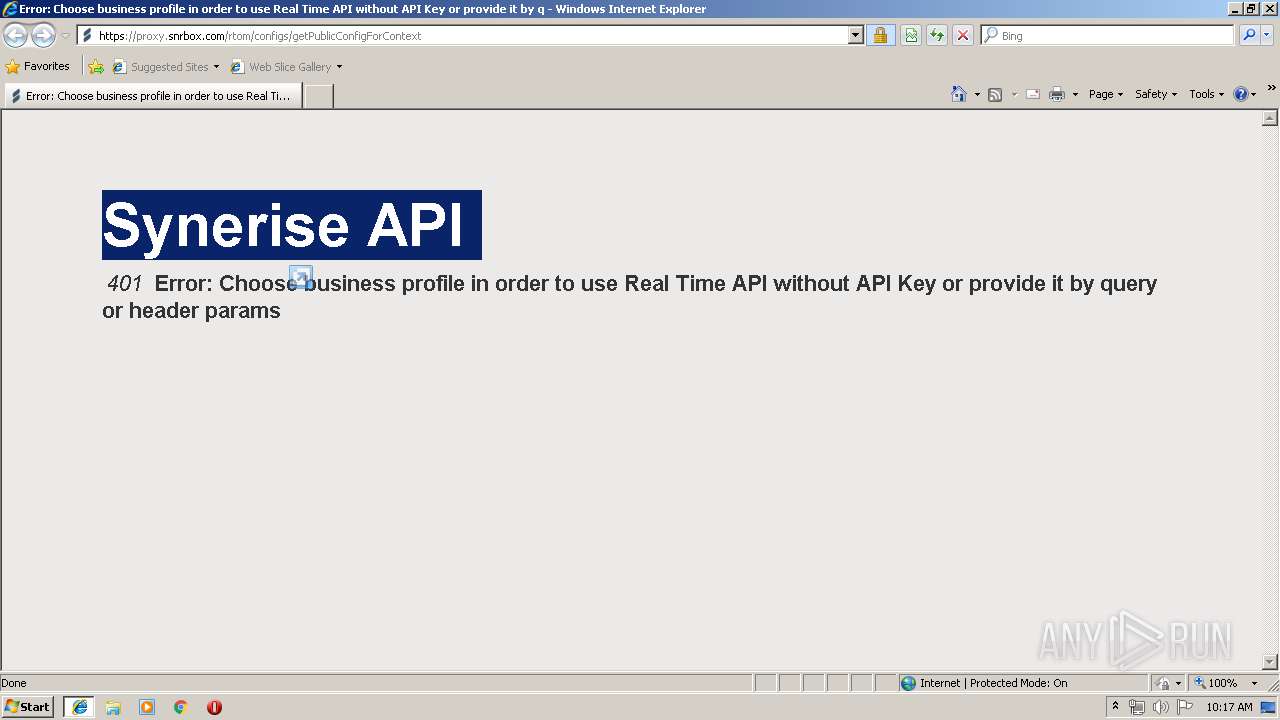Expand the Home button dropdown arrow
The image size is (1280, 720).
coord(977,94)
